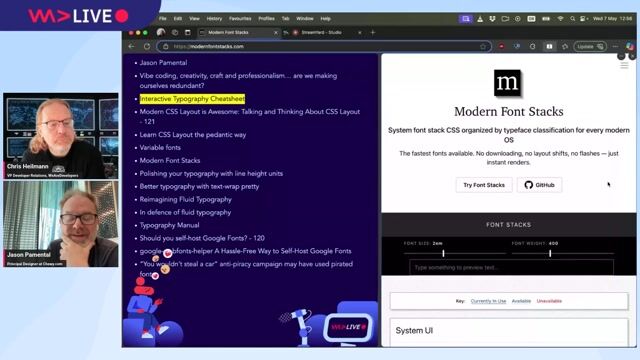This screenshot has height=360, width=640.
Task: Open the Variable fonts link
Action: pos(160,147)
